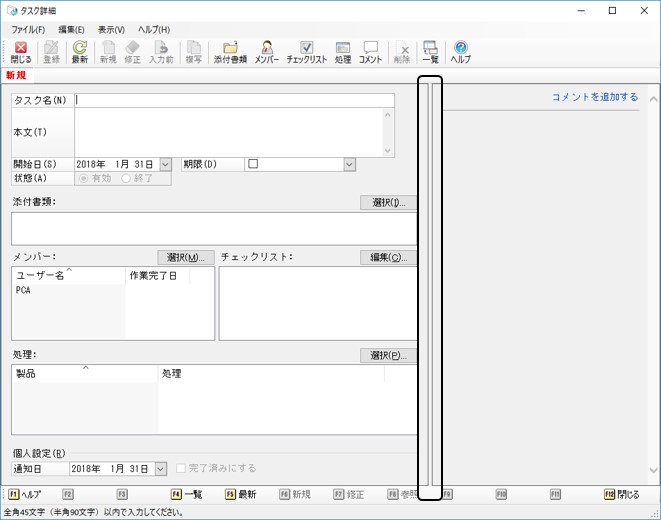
Task: Open 添付書類 attachments from the toolbar
Action: [x=230, y=53]
